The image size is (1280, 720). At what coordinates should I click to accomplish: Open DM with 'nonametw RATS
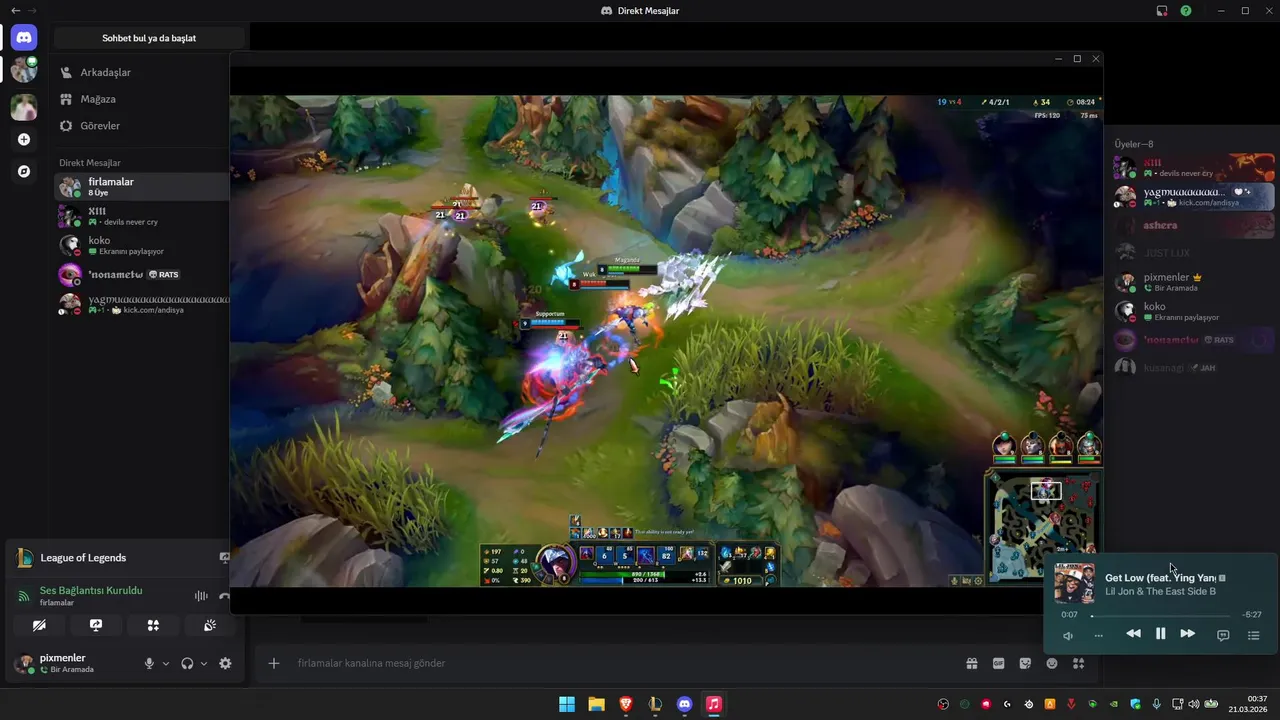click(141, 274)
